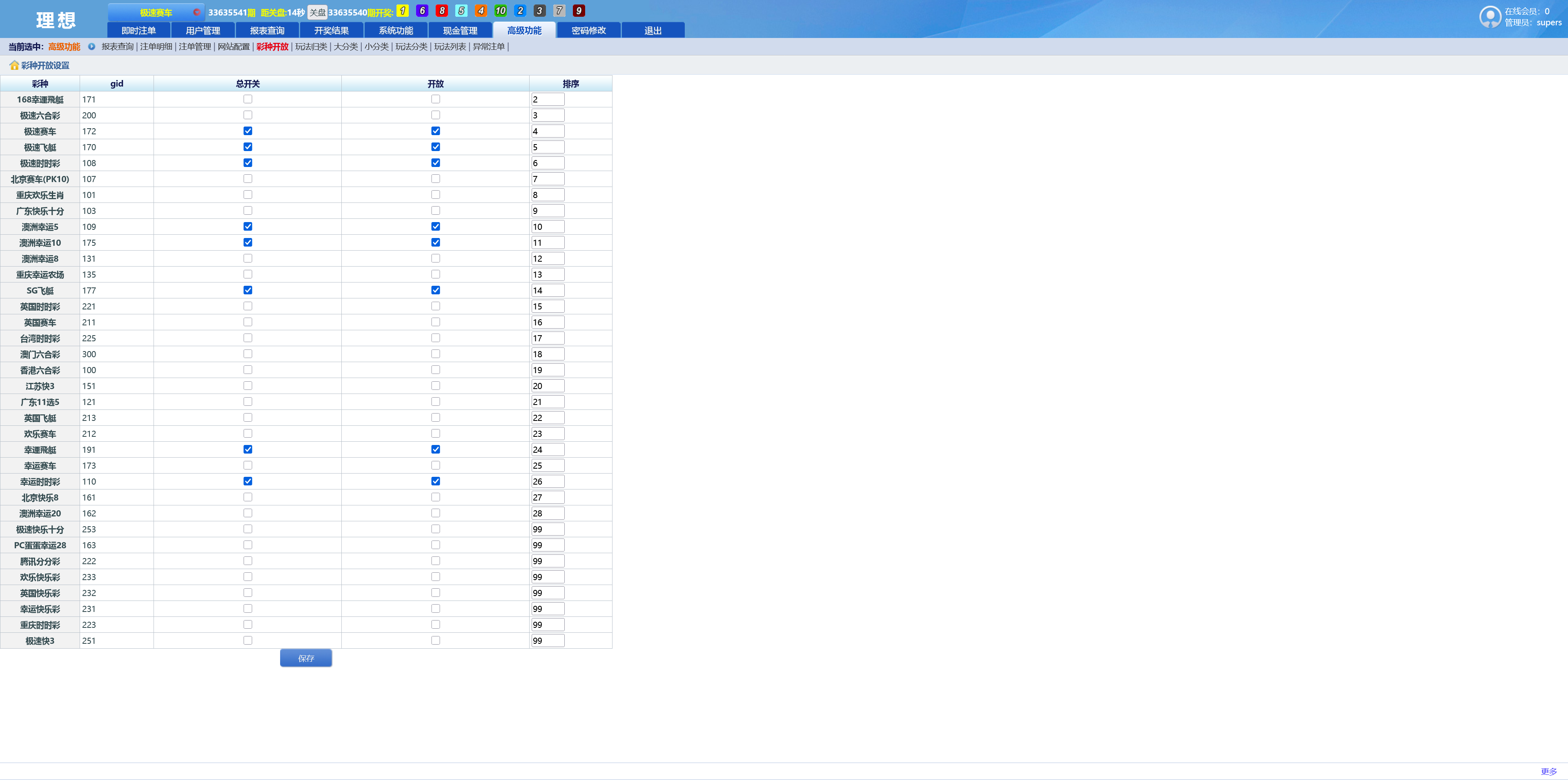Click the 排序 input field for 极速快3
This screenshot has height=783, width=1568.
pos(547,641)
